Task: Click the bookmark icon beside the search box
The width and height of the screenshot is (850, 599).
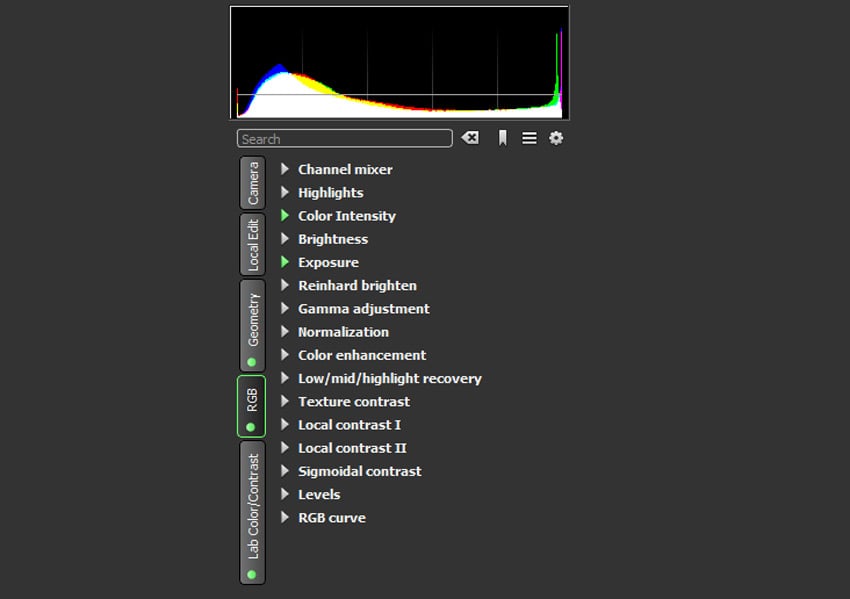Action: (503, 138)
